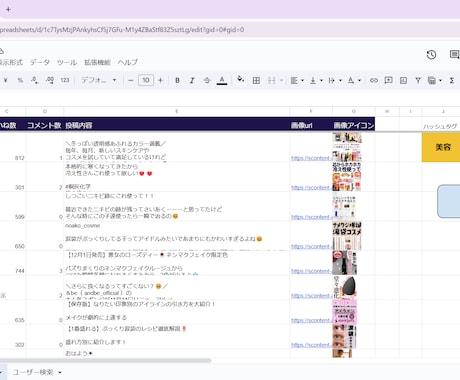Decrease decimal places
Viewport: 460px width, 380px height.
35,80
